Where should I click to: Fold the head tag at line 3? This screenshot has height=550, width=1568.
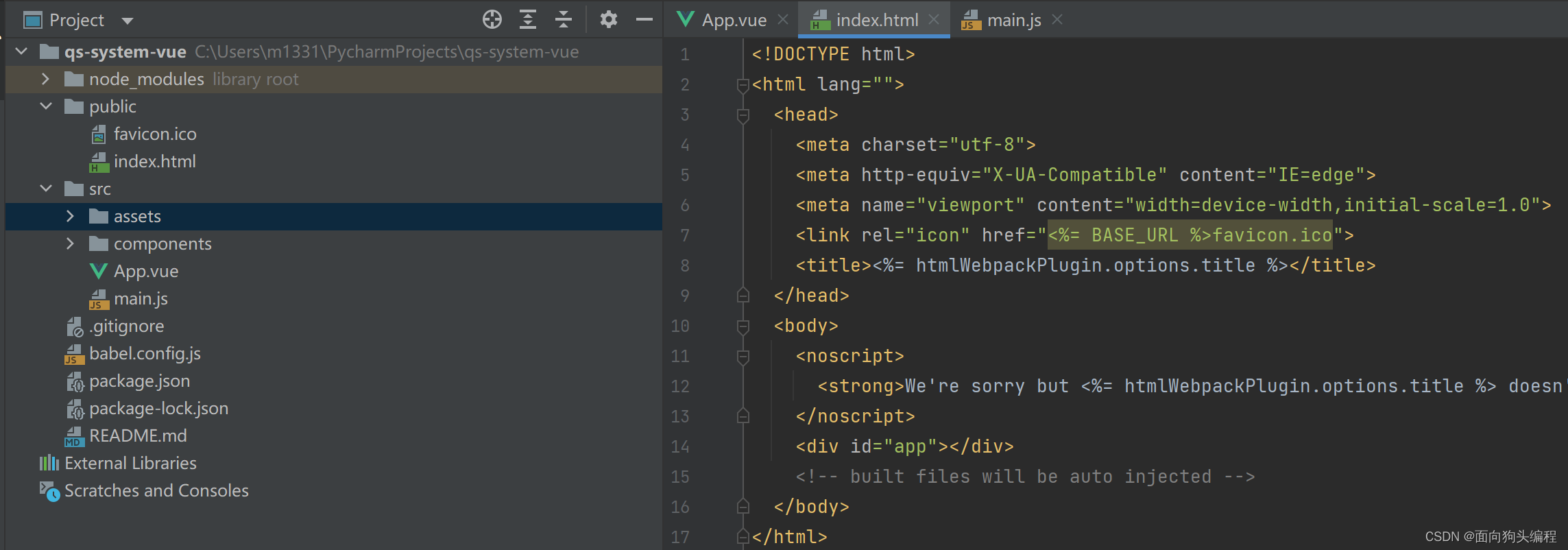tap(743, 115)
